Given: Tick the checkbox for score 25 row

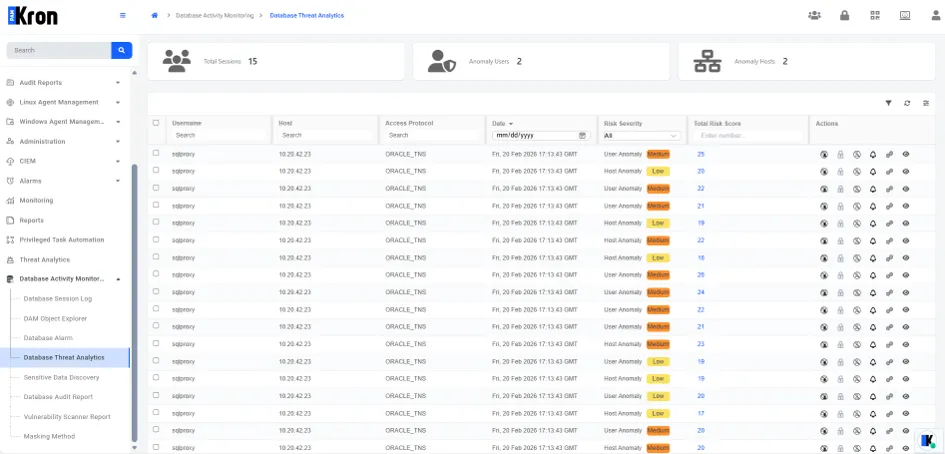Looking at the screenshot, I should [156, 153].
